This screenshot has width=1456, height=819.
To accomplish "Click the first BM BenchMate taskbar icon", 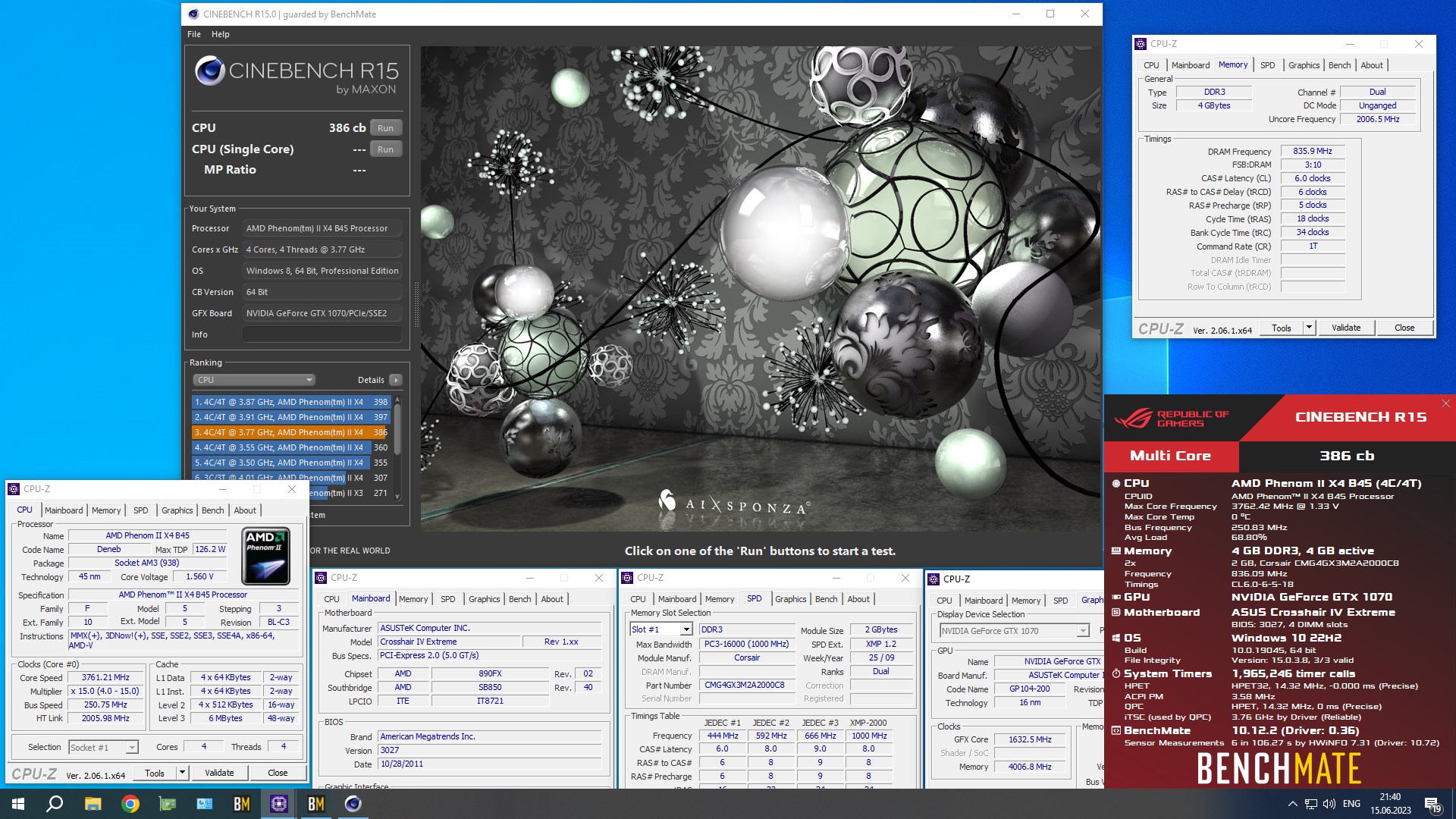I will point(241,804).
